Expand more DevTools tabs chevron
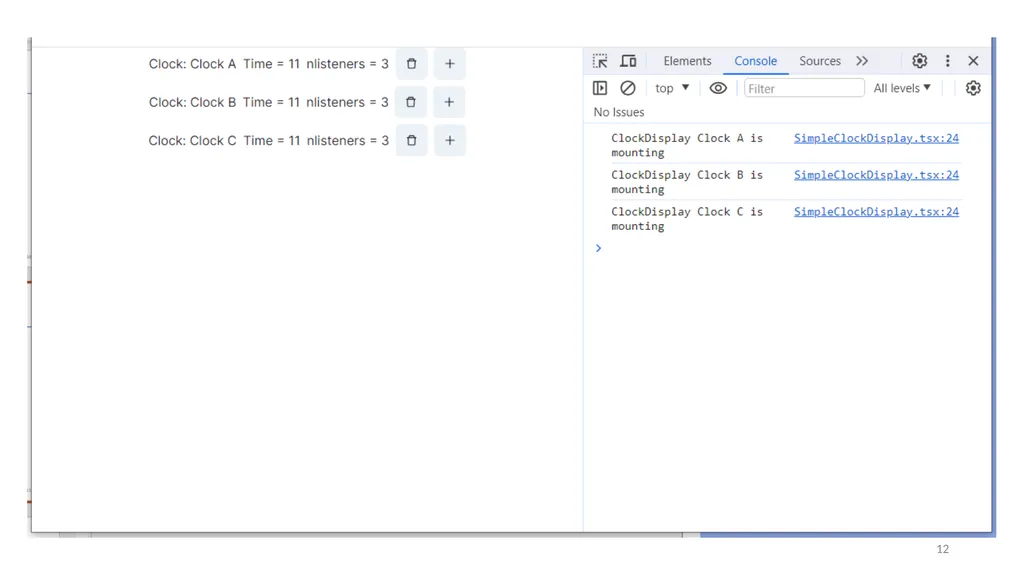The height and width of the screenshot is (575, 1024). [862, 61]
